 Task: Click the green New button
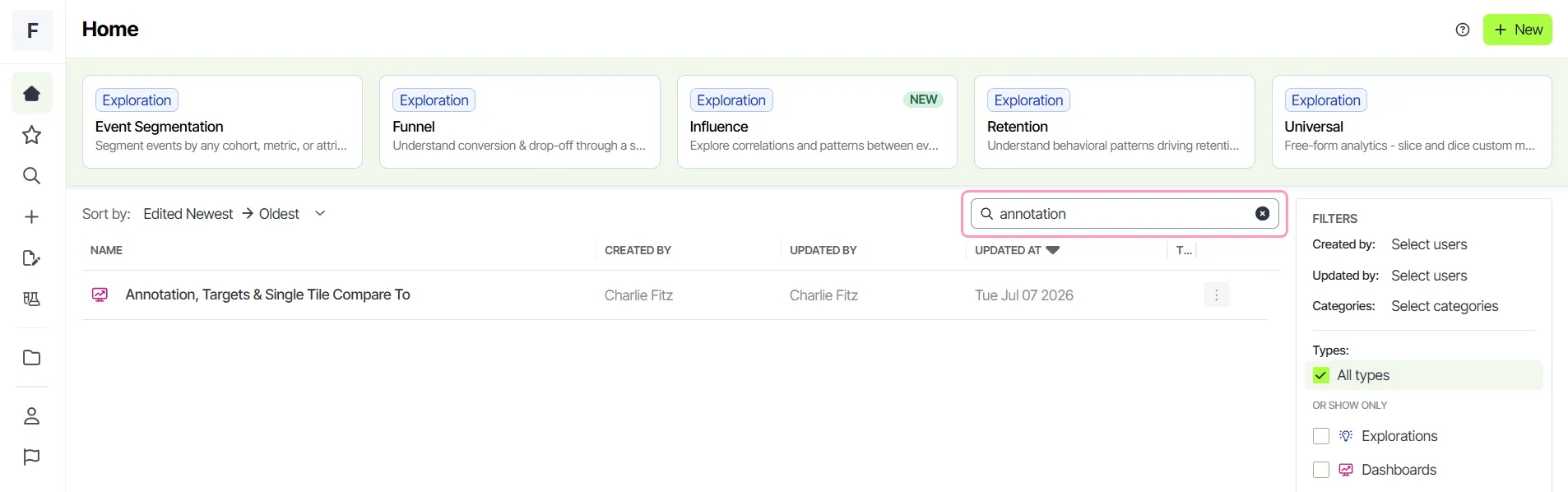(x=1518, y=30)
